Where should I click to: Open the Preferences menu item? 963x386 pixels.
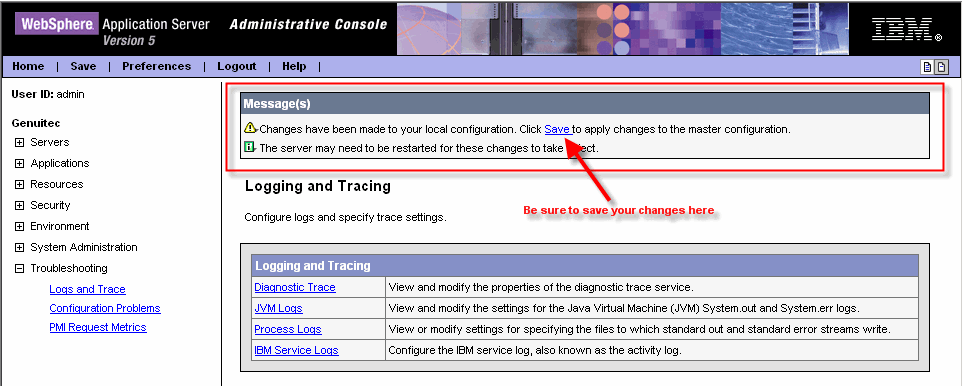tap(157, 66)
